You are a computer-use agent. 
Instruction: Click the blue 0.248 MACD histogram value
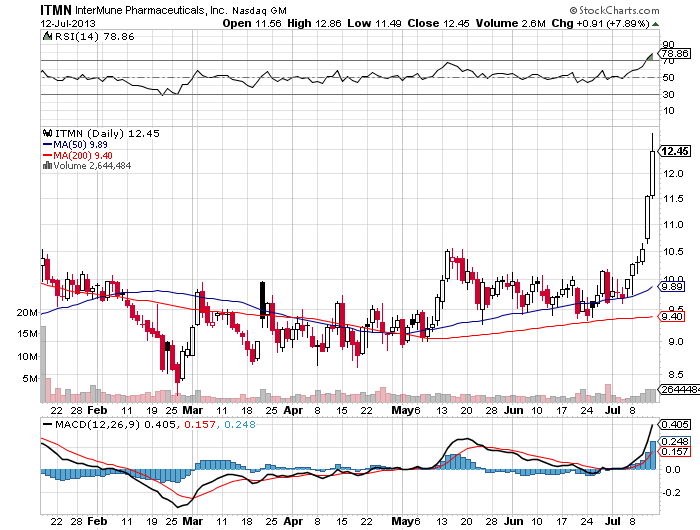tap(240, 425)
